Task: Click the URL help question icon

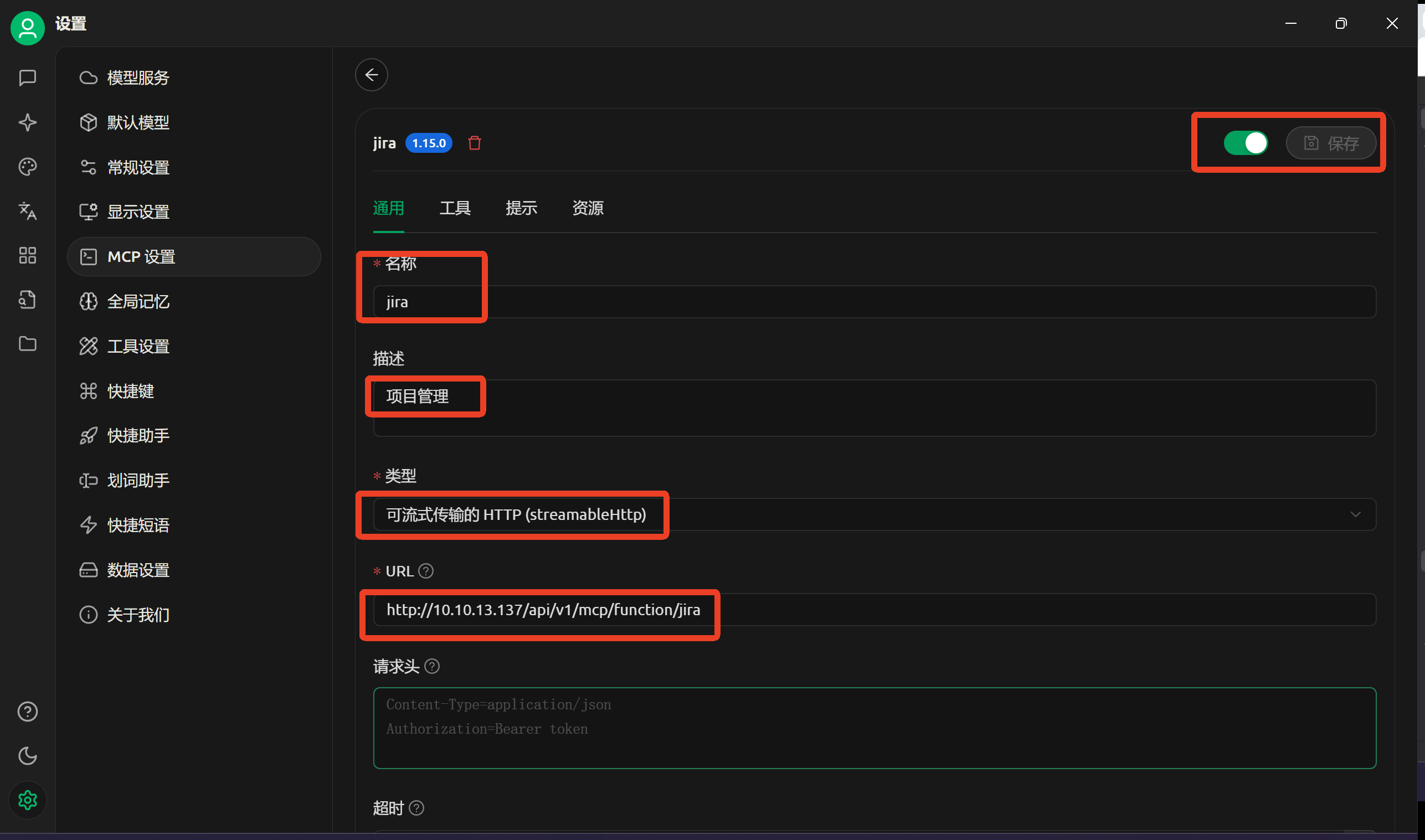Action: click(x=426, y=571)
